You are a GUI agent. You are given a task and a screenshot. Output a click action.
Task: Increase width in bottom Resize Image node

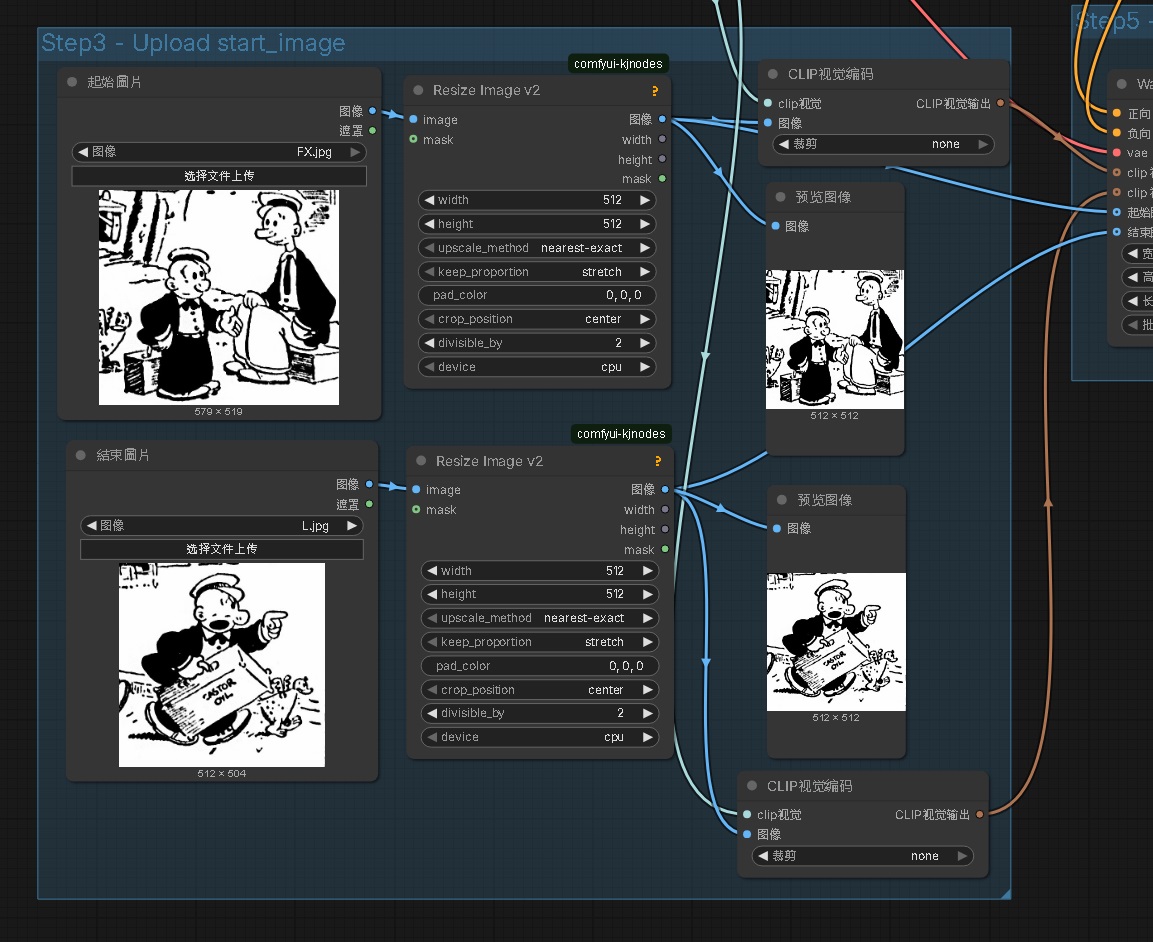648,571
